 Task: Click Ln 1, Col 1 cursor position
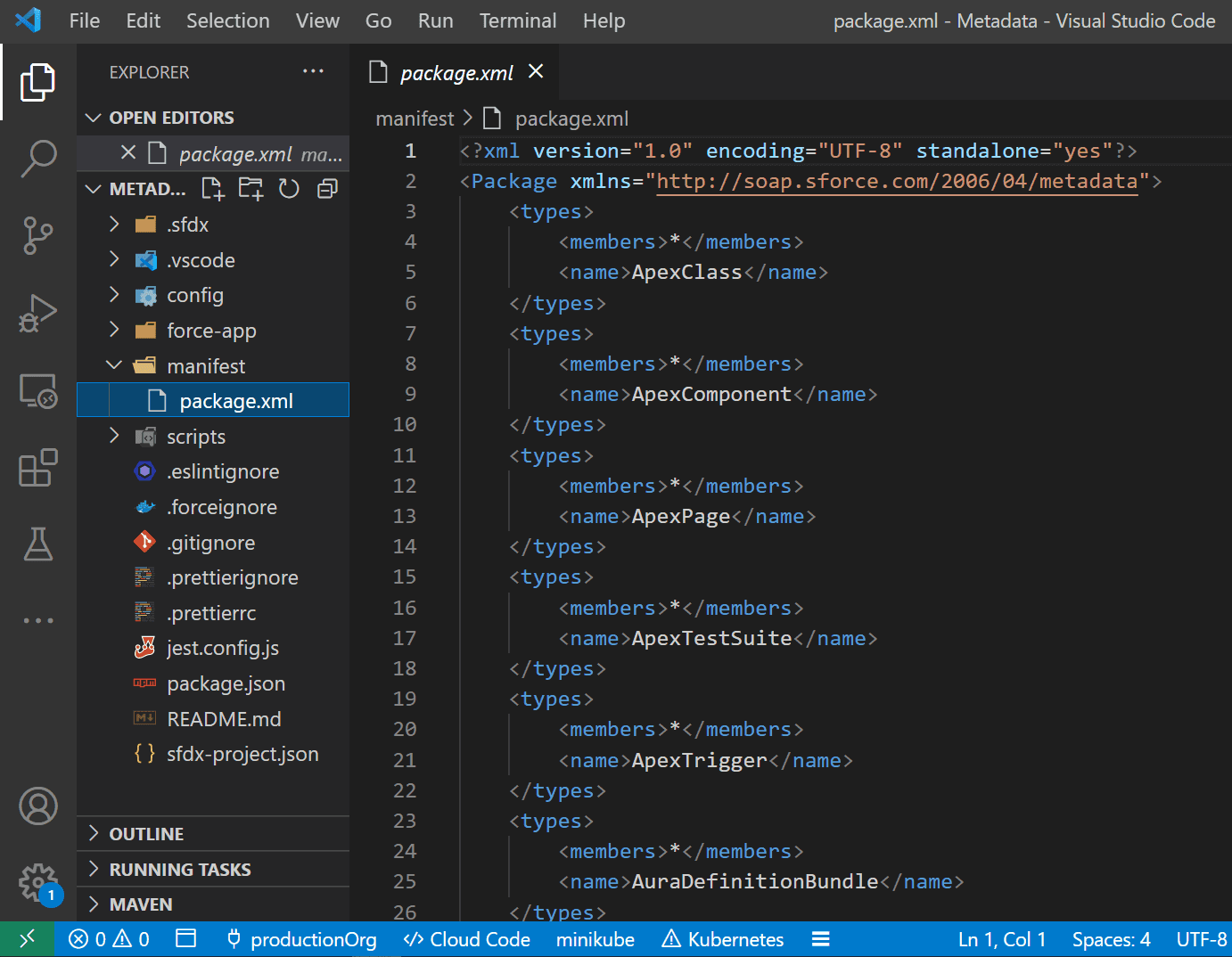1002,939
